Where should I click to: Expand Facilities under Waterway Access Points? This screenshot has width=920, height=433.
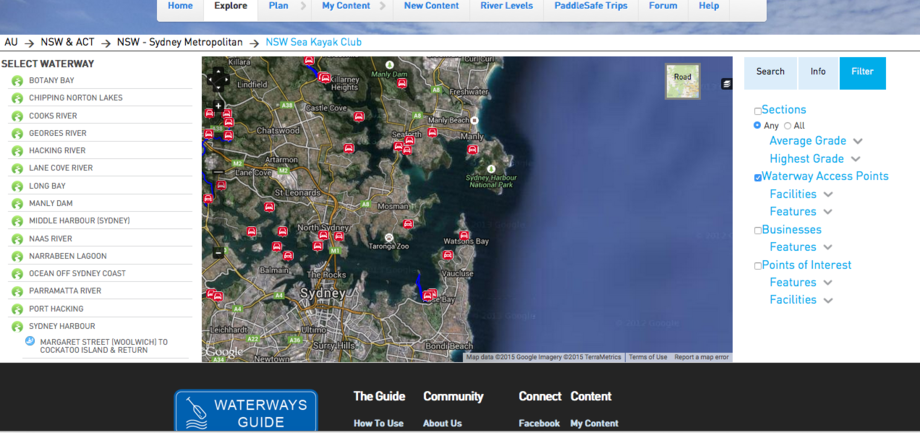828,194
